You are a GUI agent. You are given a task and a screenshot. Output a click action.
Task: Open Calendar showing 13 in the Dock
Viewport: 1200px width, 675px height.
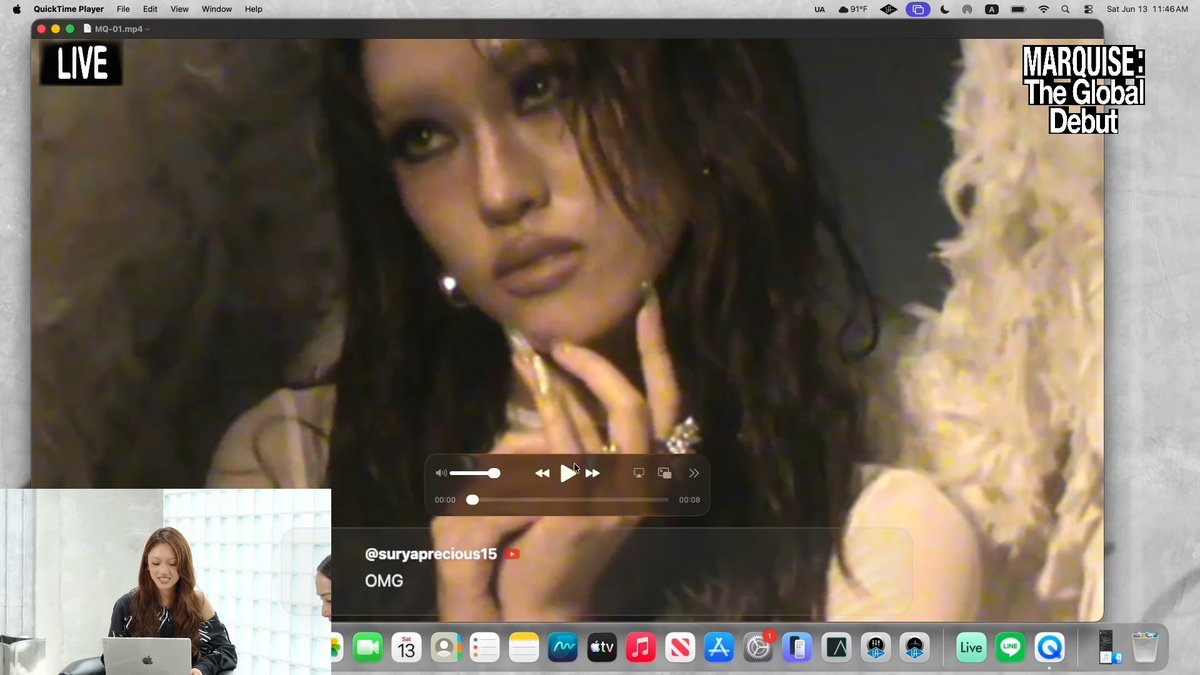pos(406,647)
